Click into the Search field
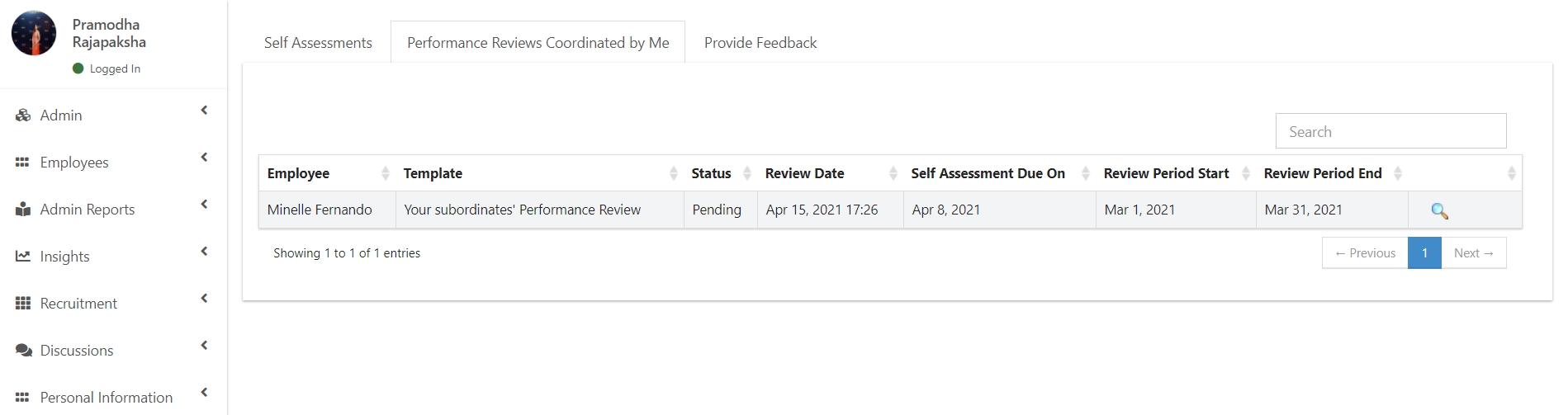This screenshot has width=1568, height=415. coord(1390,131)
